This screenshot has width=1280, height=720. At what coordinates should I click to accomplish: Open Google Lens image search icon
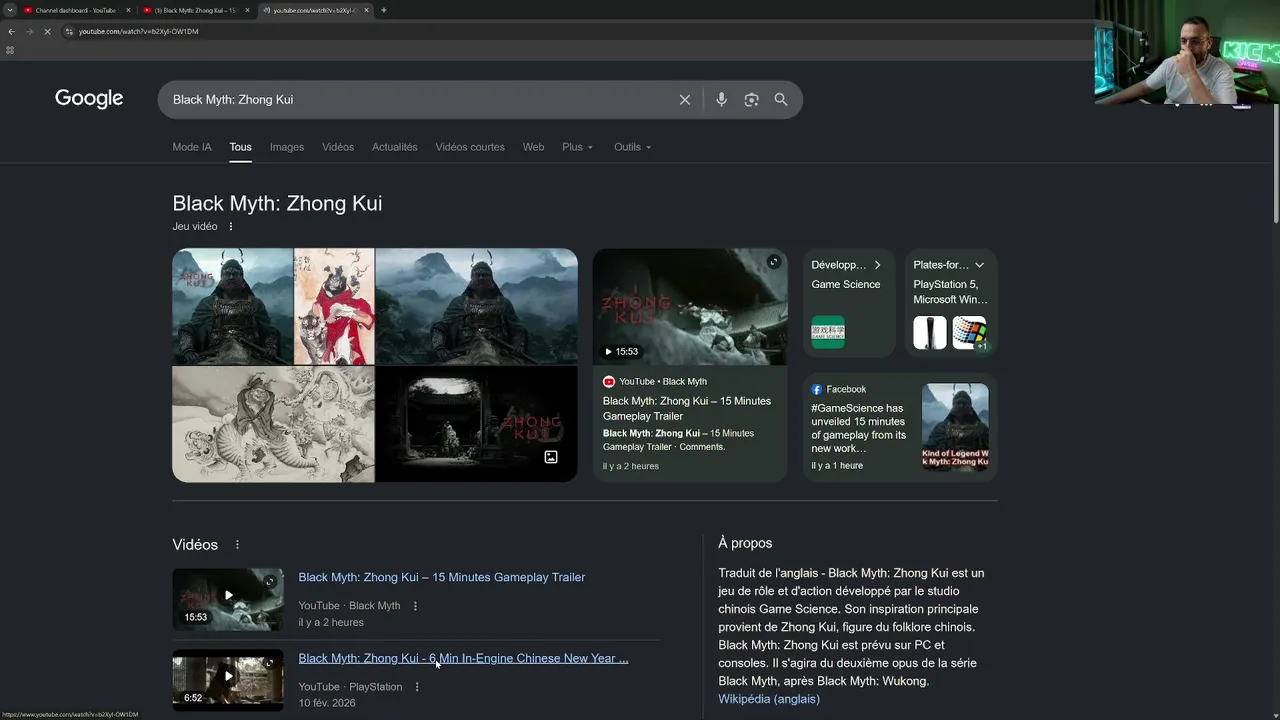tap(751, 100)
